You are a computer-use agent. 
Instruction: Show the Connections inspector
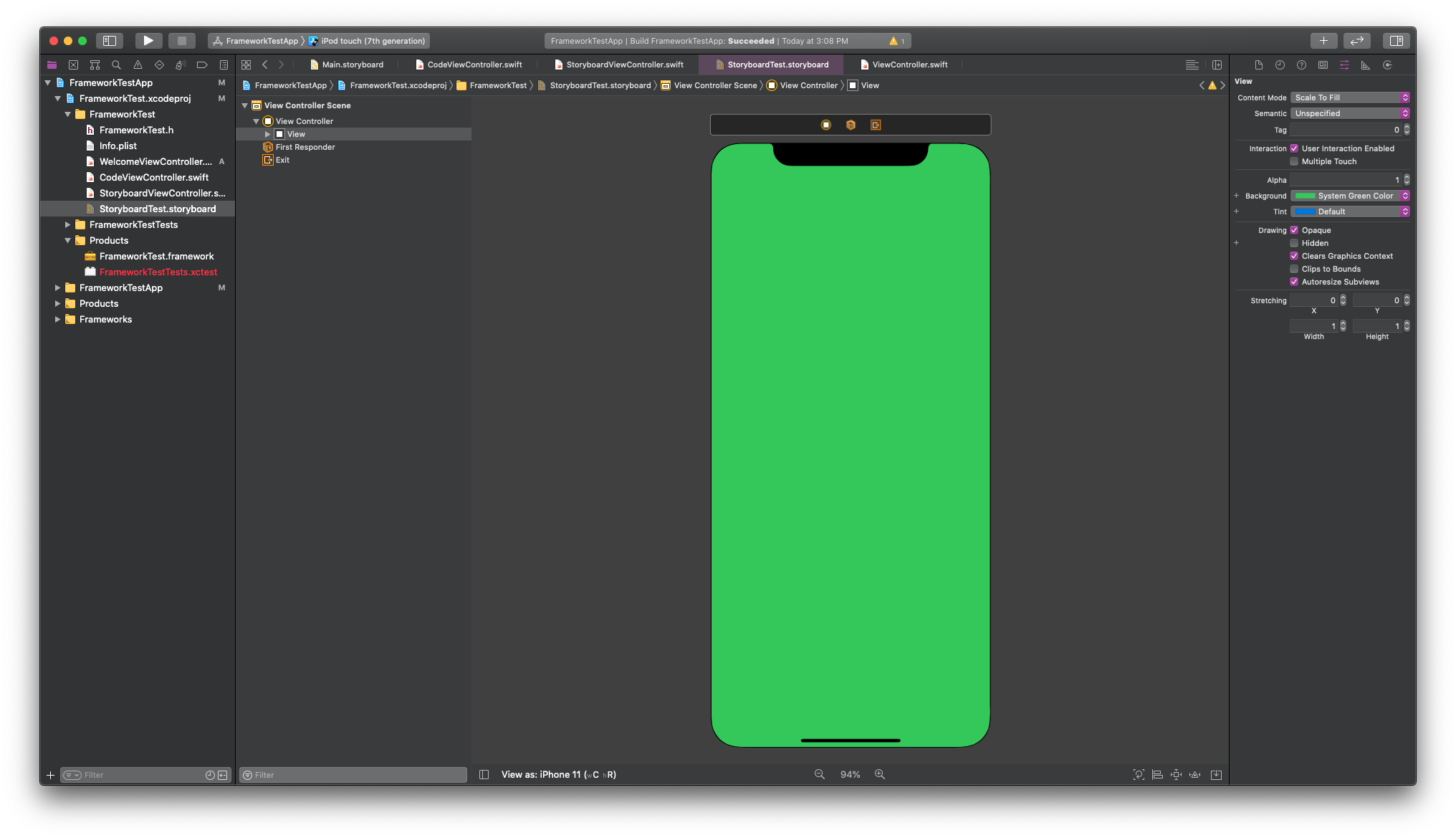tap(1387, 65)
